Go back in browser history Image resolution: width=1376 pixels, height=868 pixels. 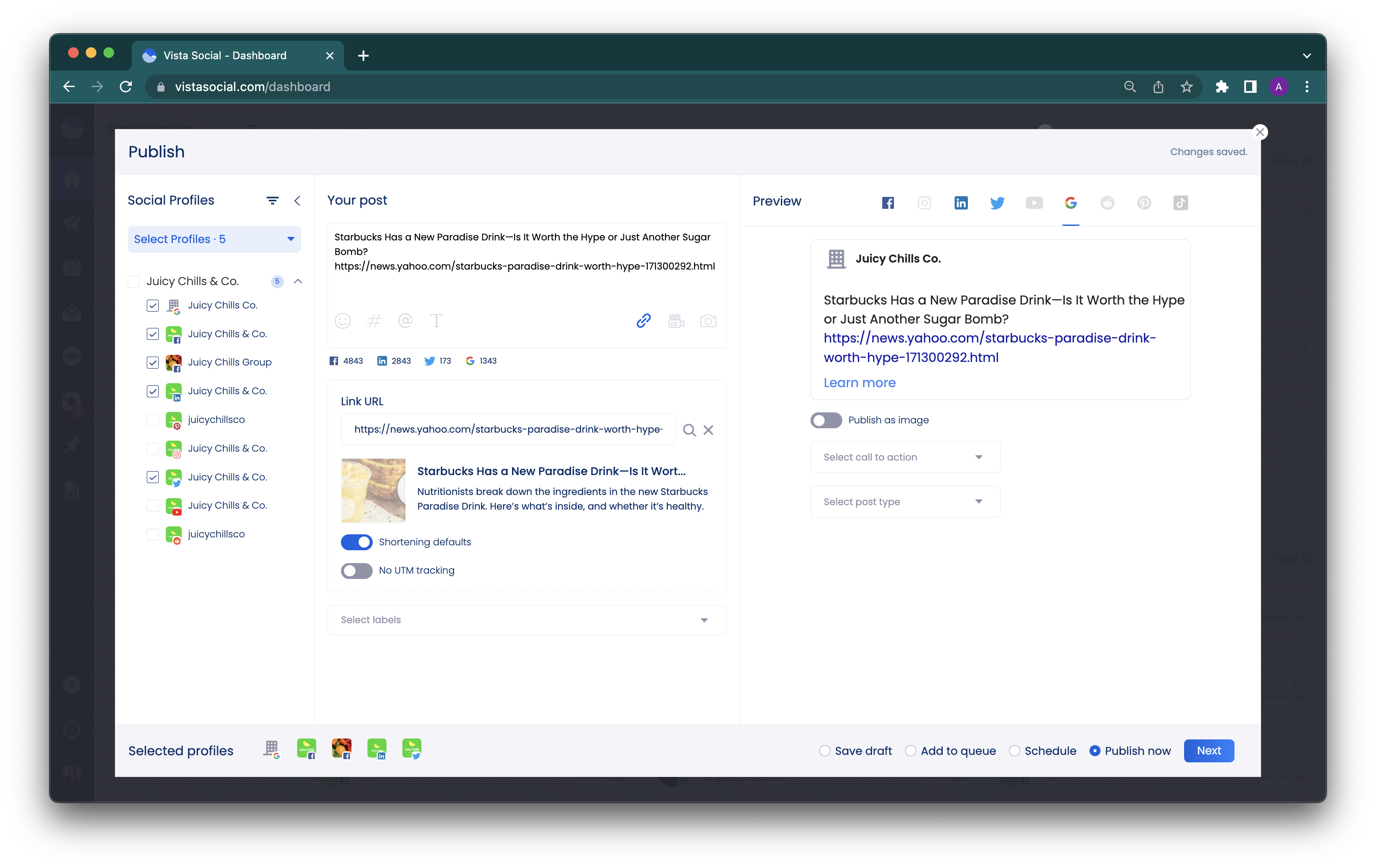click(x=69, y=87)
